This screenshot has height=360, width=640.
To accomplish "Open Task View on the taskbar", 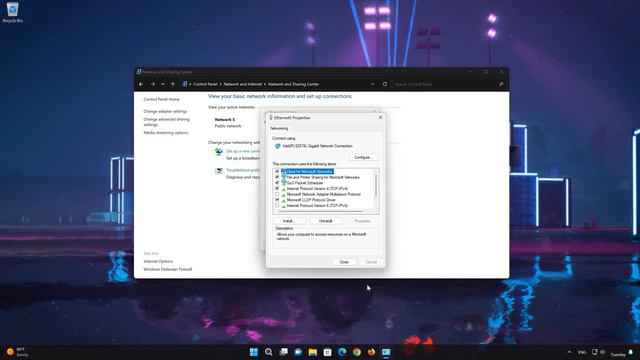I will [283, 352].
